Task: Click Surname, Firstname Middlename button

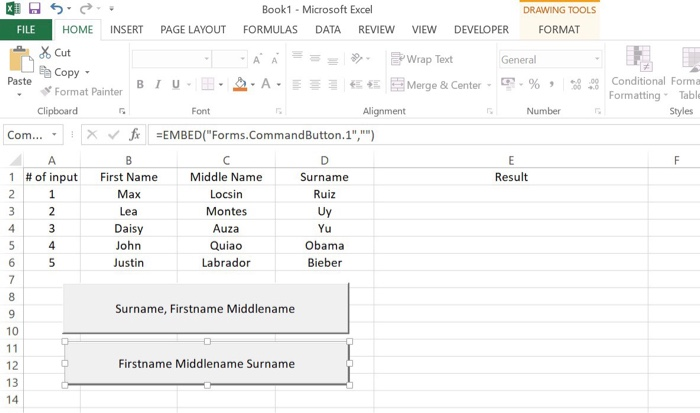Action: coord(205,309)
